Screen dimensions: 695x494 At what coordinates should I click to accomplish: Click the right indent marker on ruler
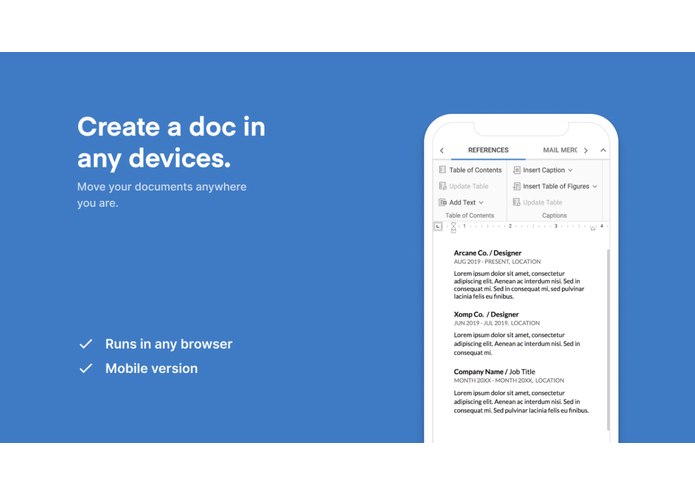coord(593,228)
